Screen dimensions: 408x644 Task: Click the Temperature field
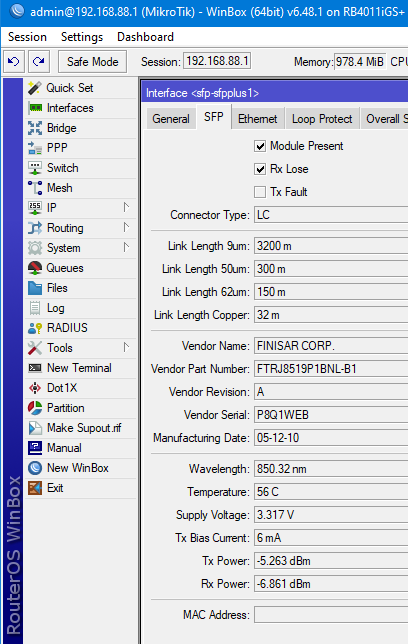(x=331, y=492)
